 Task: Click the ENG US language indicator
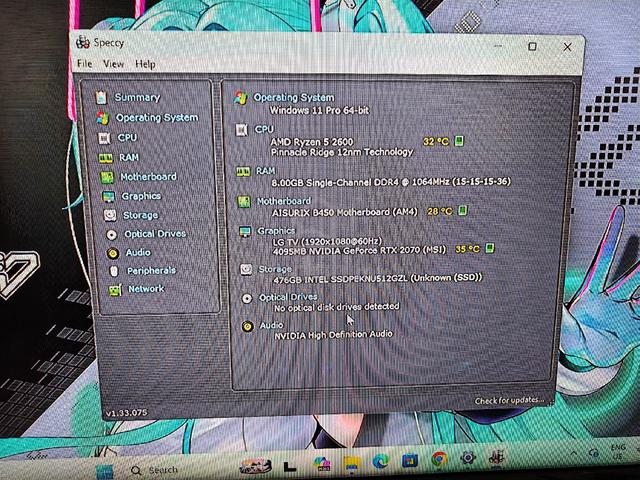coord(618,452)
